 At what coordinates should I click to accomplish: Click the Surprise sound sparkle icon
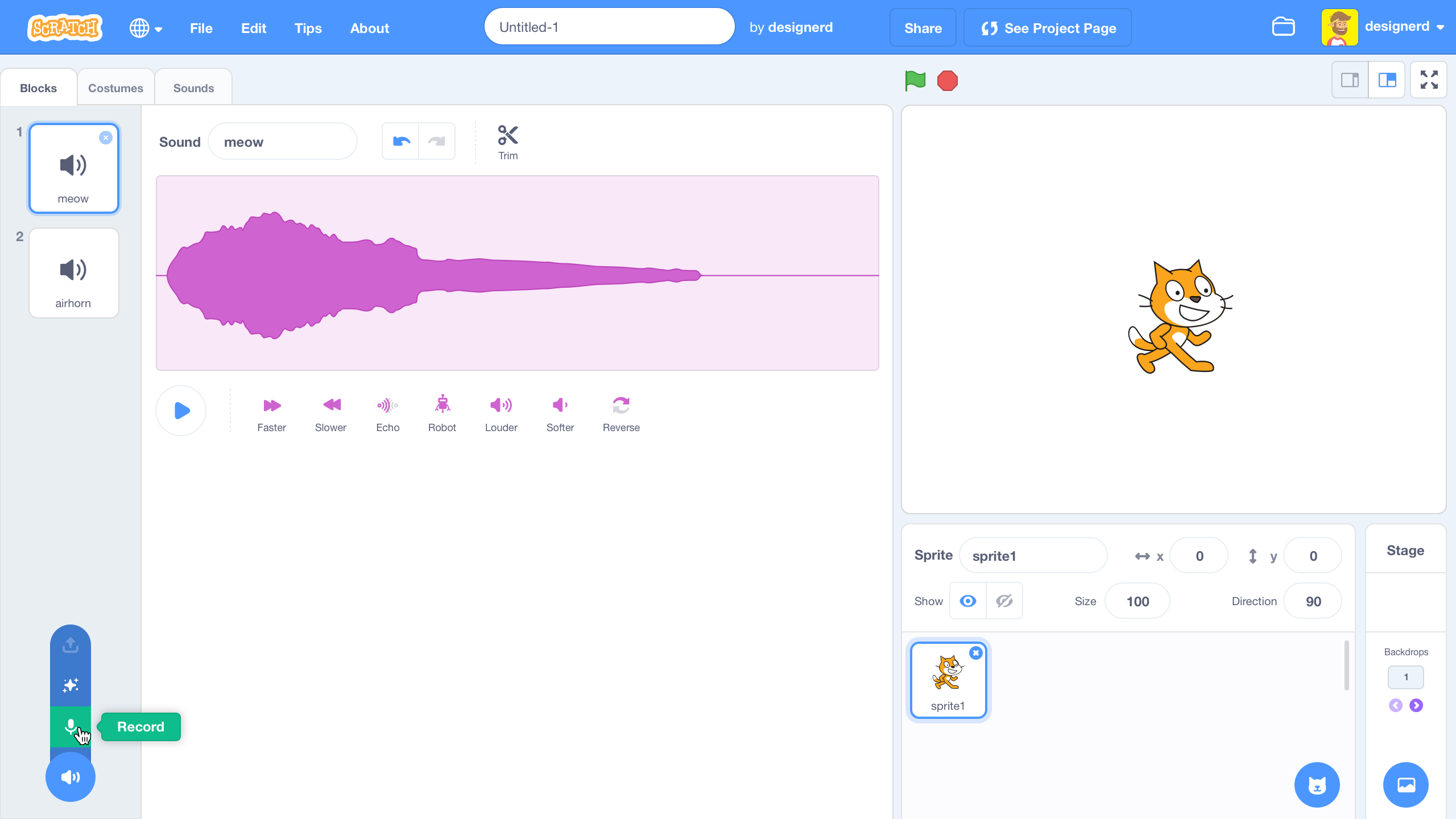pos(71,685)
